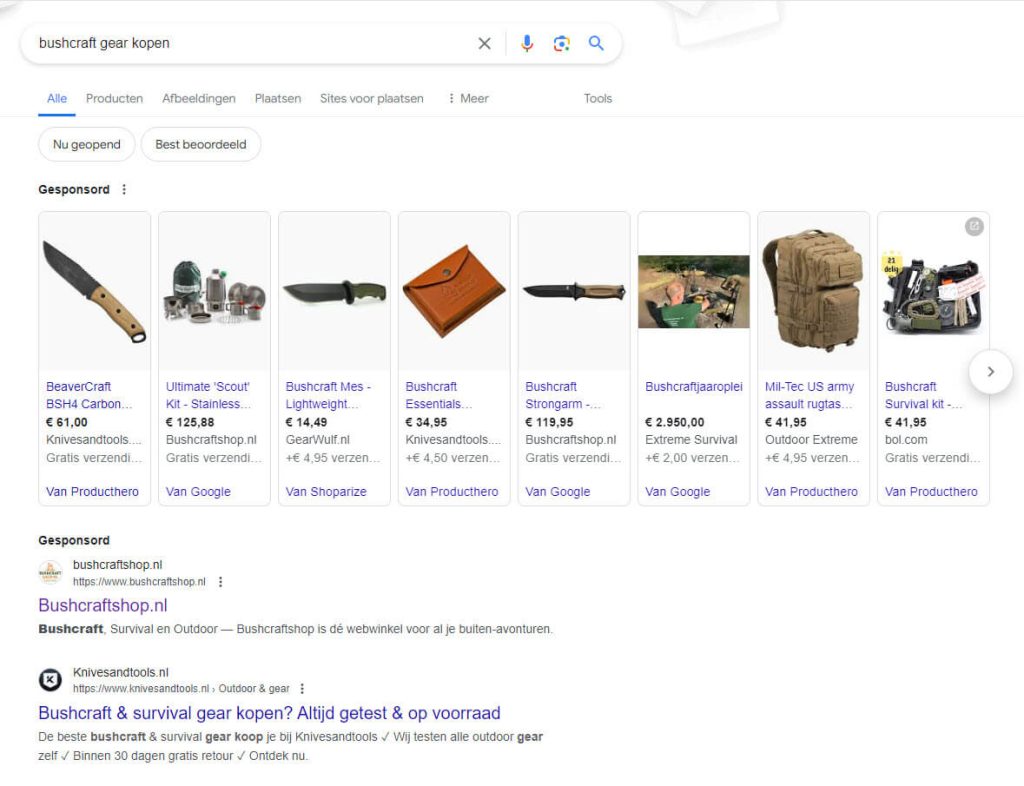Open the Bushcraftshop.nl sponsored headline

click(103, 605)
